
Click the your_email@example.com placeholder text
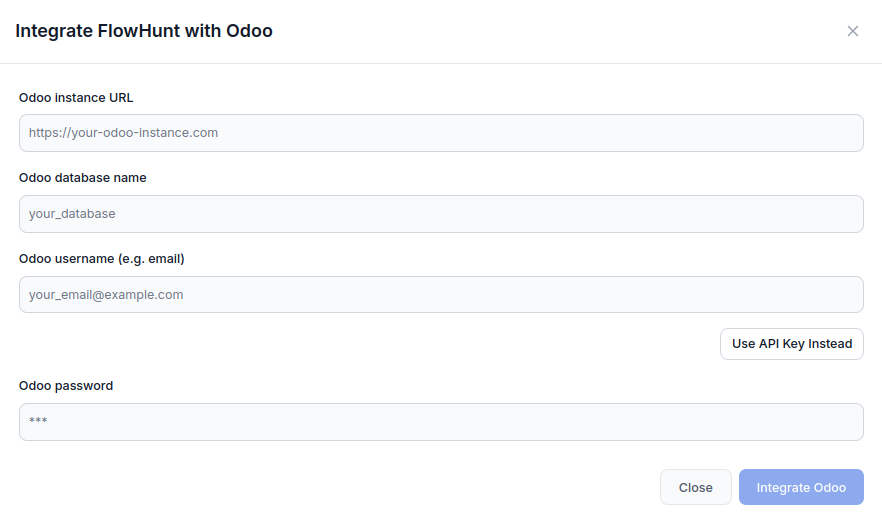click(106, 295)
